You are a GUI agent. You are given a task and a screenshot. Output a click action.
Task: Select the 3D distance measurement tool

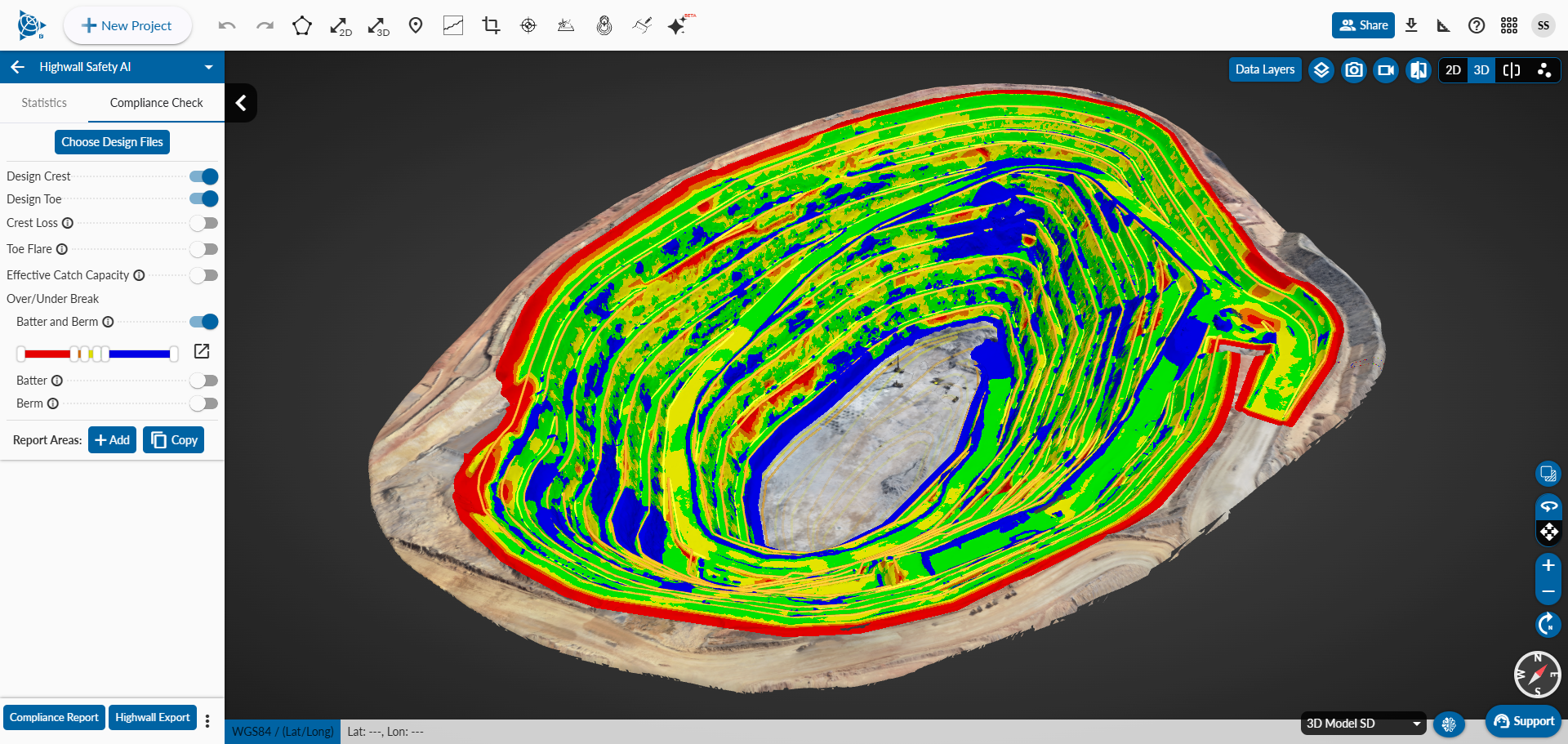click(x=378, y=26)
